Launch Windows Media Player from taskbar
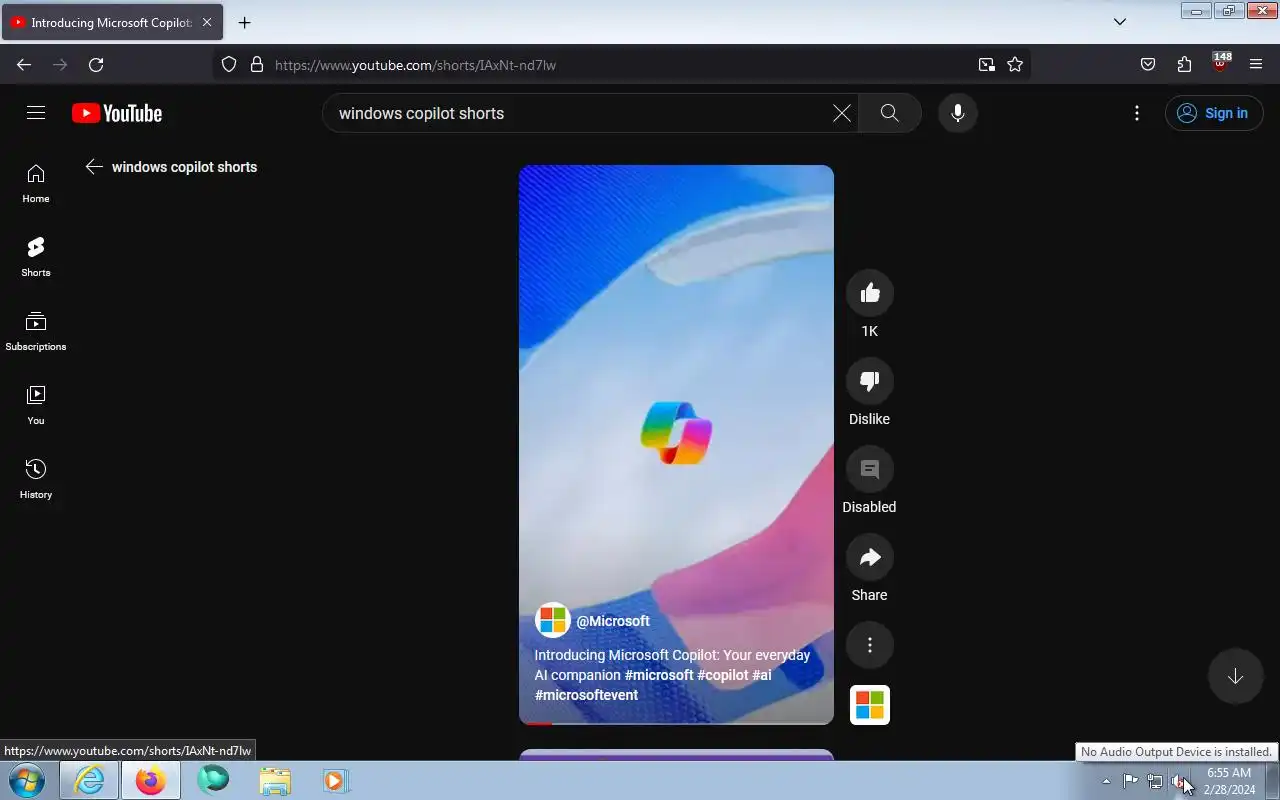Image resolution: width=1280 pixels, height=800 pixels. tap(335, 780)
